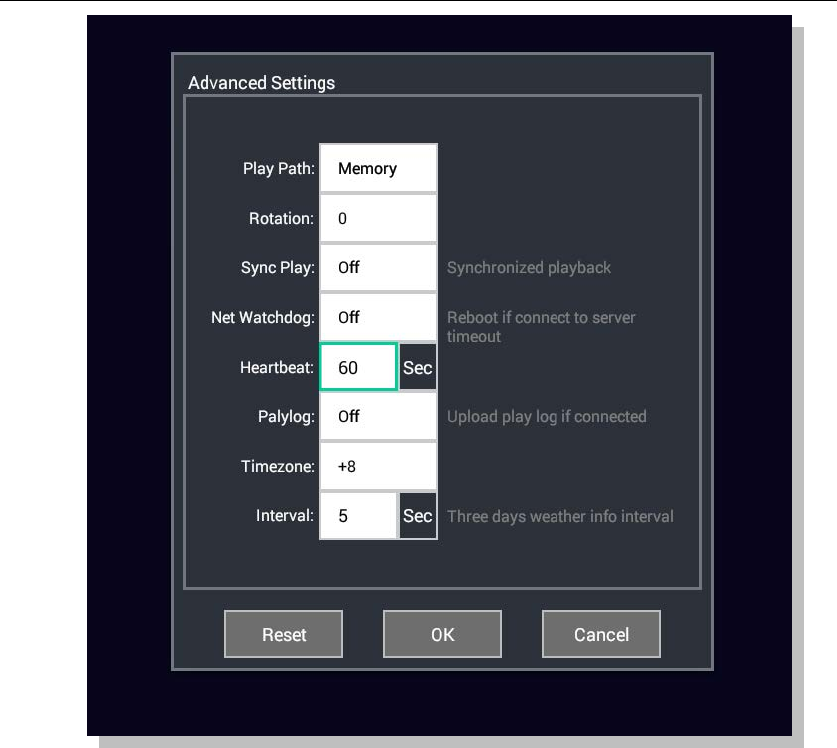Click the 'Palylog:' label
The width and height of the screenshot is (837, 748).
[286, 416]
